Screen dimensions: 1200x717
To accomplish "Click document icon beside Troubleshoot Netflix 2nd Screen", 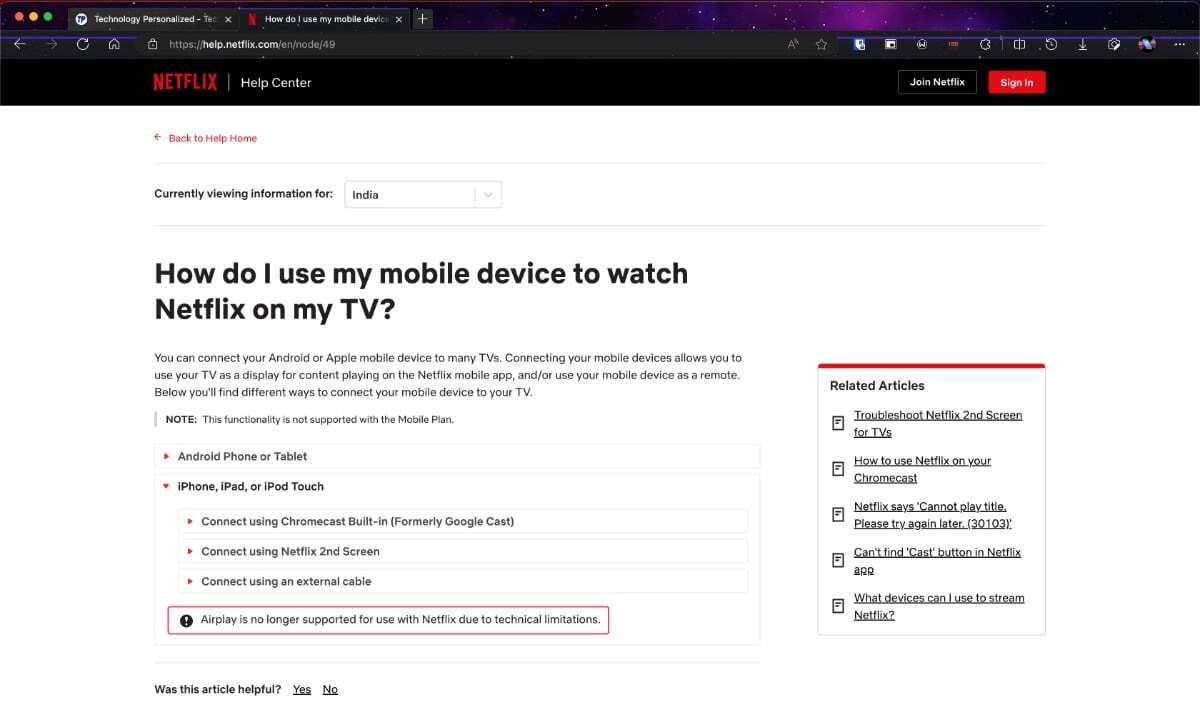I will [838, 423].
